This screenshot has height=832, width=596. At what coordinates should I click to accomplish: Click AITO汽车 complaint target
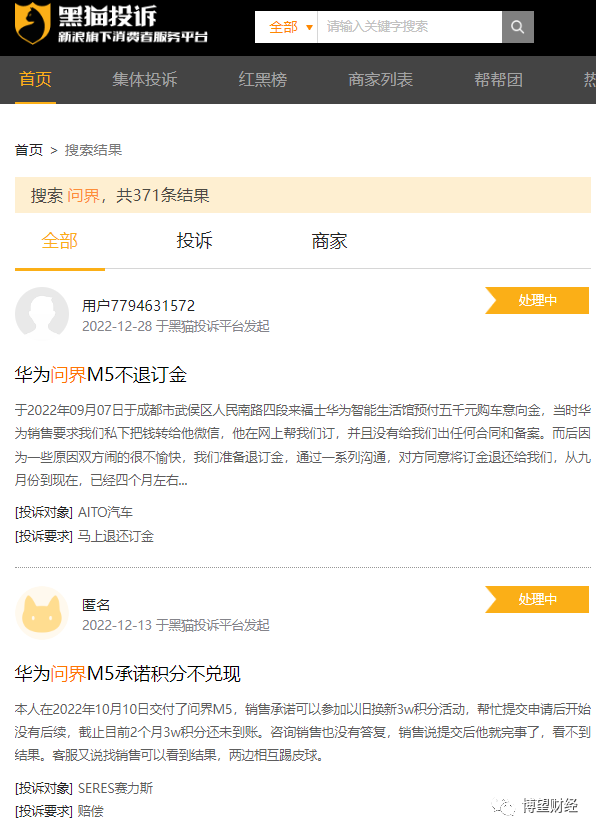tap(105, 512)
